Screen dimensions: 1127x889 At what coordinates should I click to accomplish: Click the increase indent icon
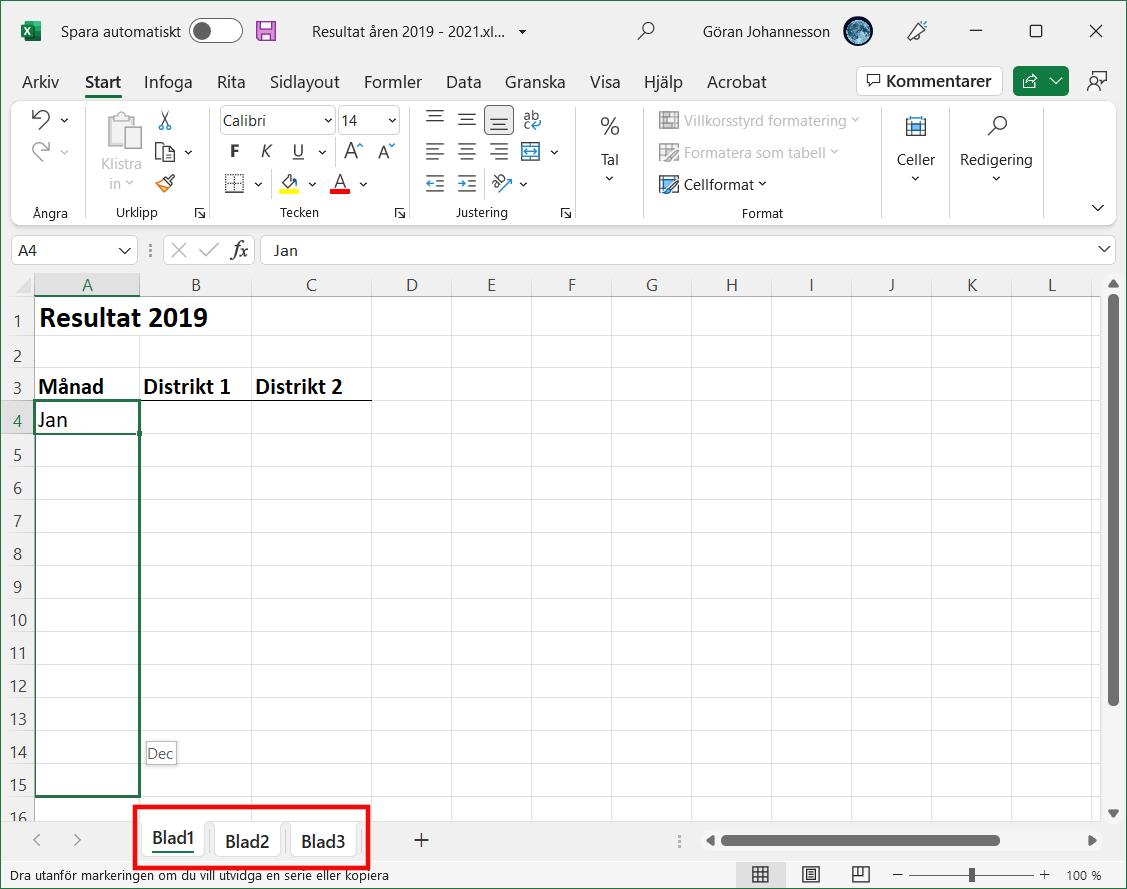click(x=467, y=183)
